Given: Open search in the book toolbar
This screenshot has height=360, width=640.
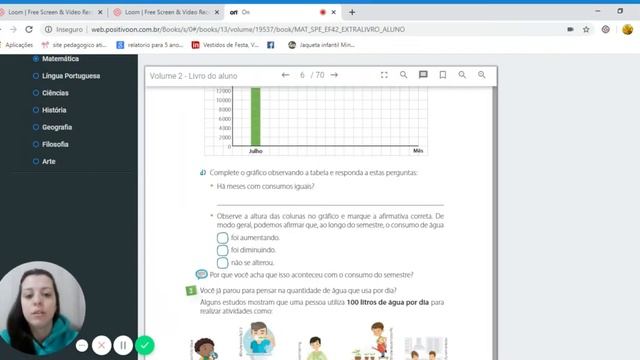Looking at the screenshot, I should click(403, 75).
